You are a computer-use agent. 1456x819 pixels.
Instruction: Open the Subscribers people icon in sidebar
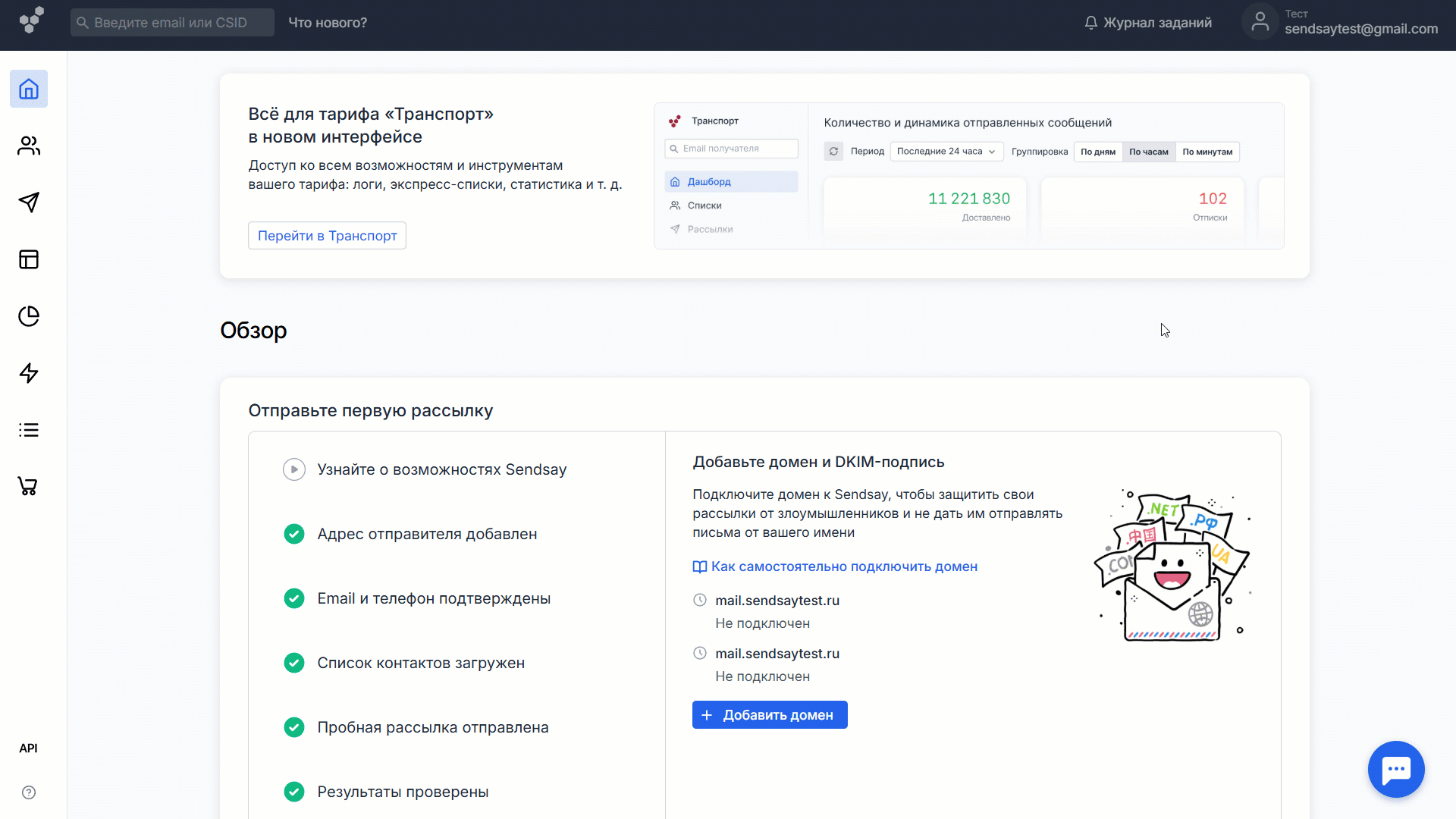[29, 146]
